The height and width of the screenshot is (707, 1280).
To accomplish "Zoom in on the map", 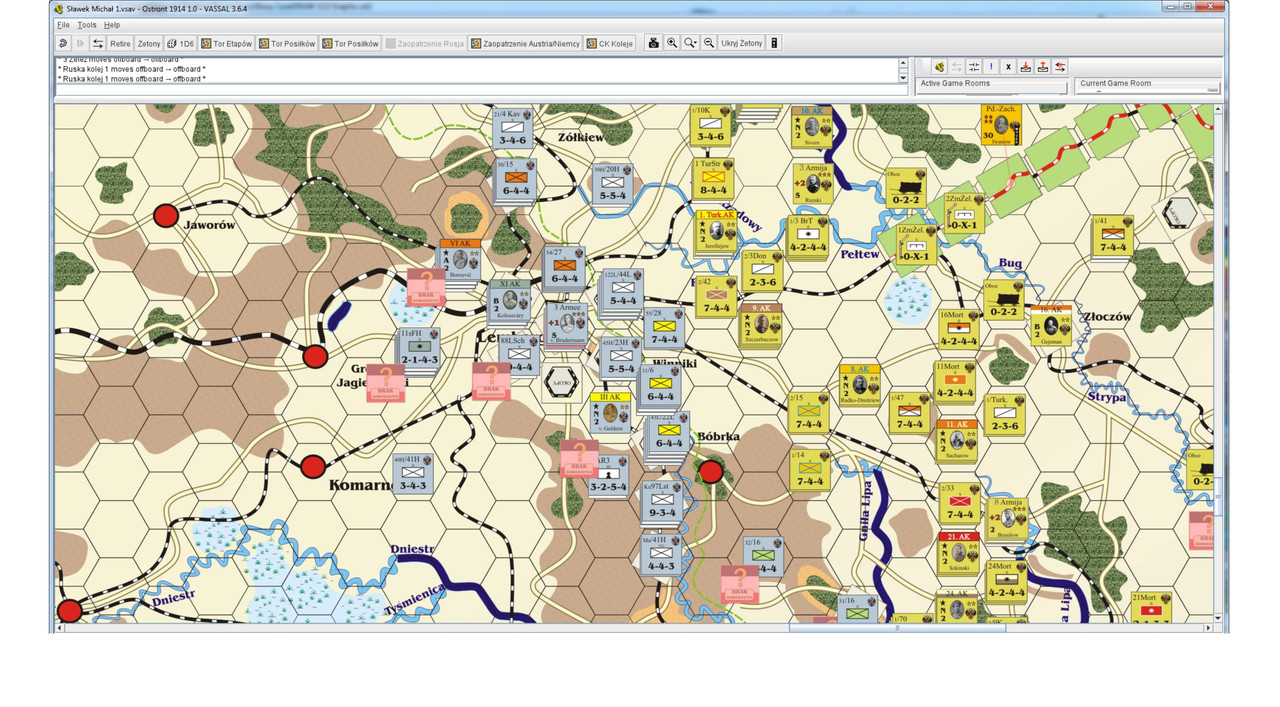I will 672,43.
